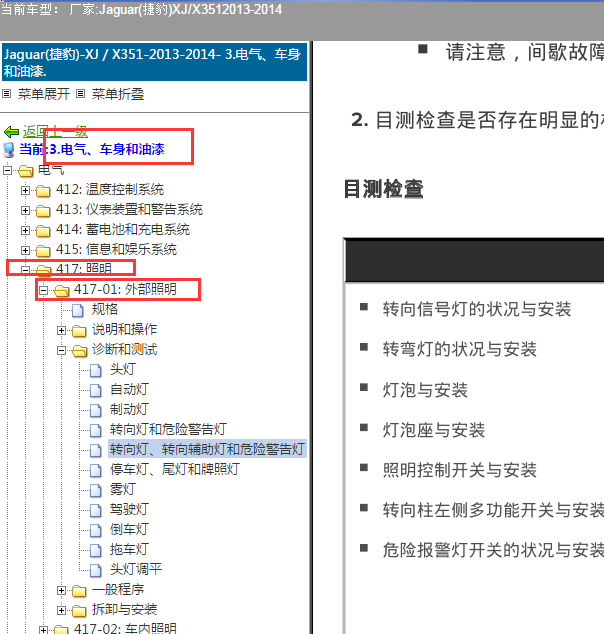Click folder icon of 一般程序
Viewport: 604px width, 634px height.
click(x=79, y=591)
